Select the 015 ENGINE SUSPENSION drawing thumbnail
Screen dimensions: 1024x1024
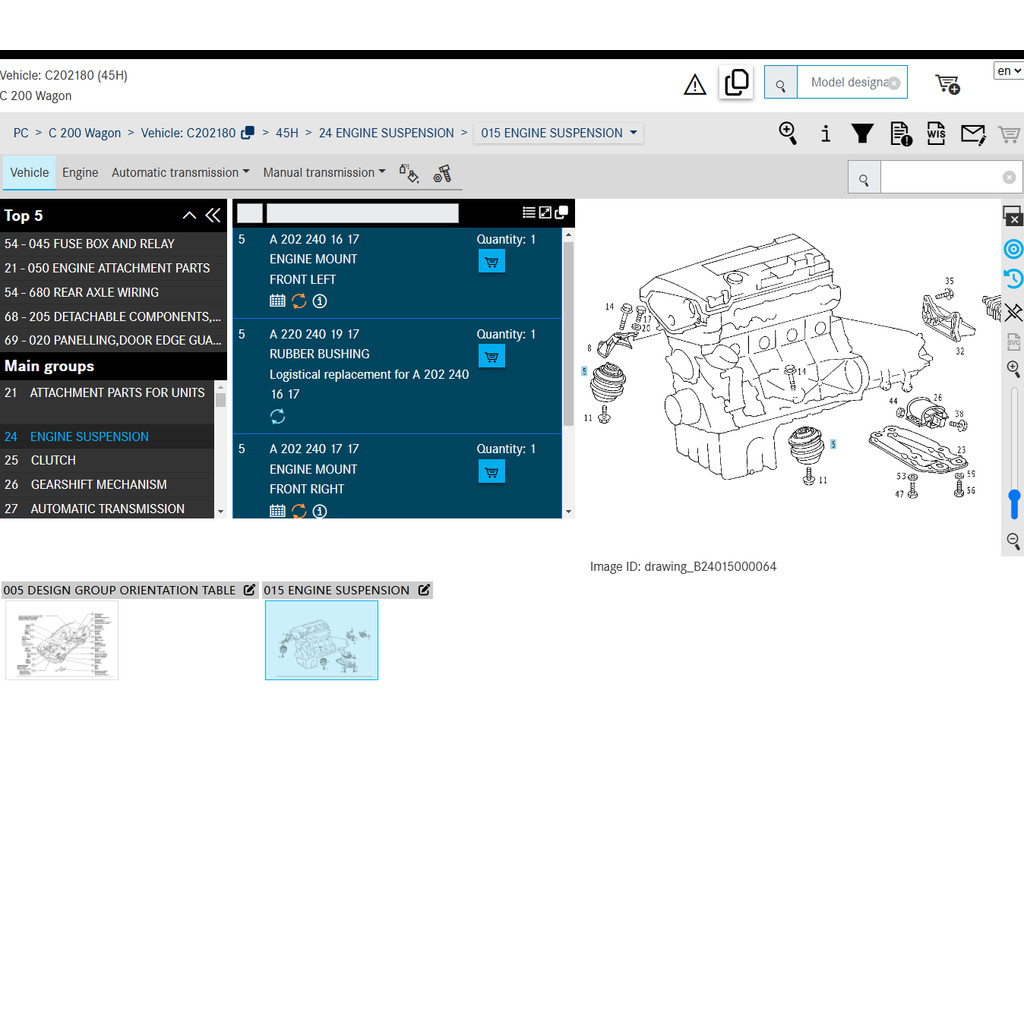pos(321,640)
